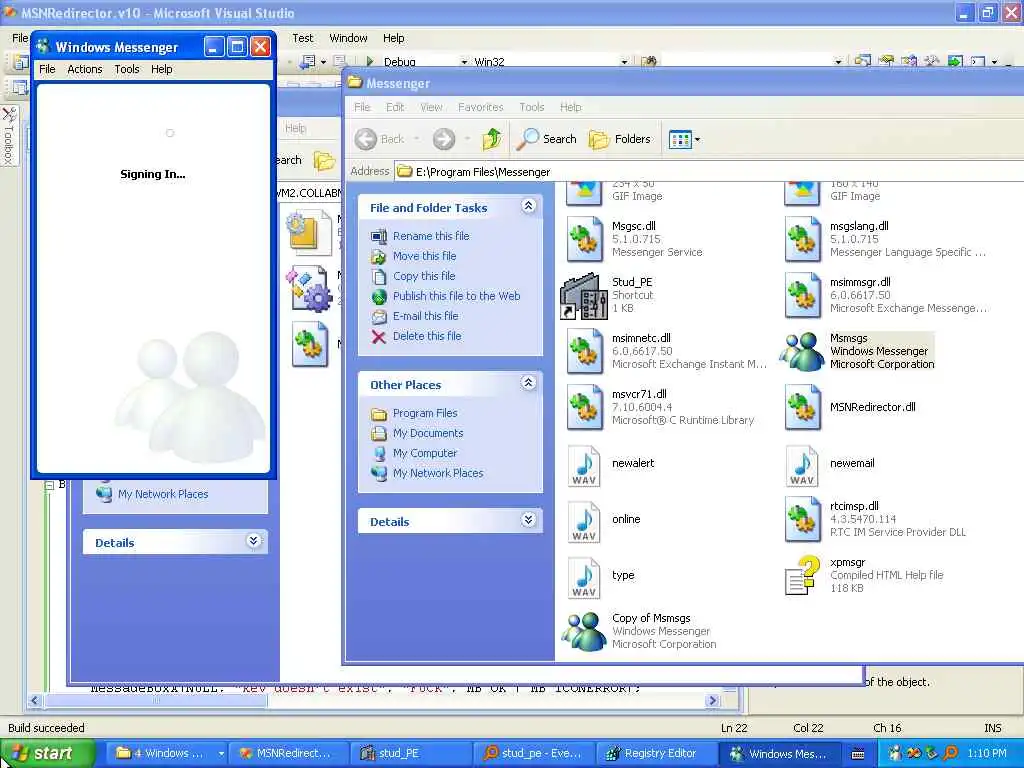Select msimnetc.dll file icon
Image resolution: width=1024 pixels, height=768 pixels.
pyautogui.click(x=584, y=351)
